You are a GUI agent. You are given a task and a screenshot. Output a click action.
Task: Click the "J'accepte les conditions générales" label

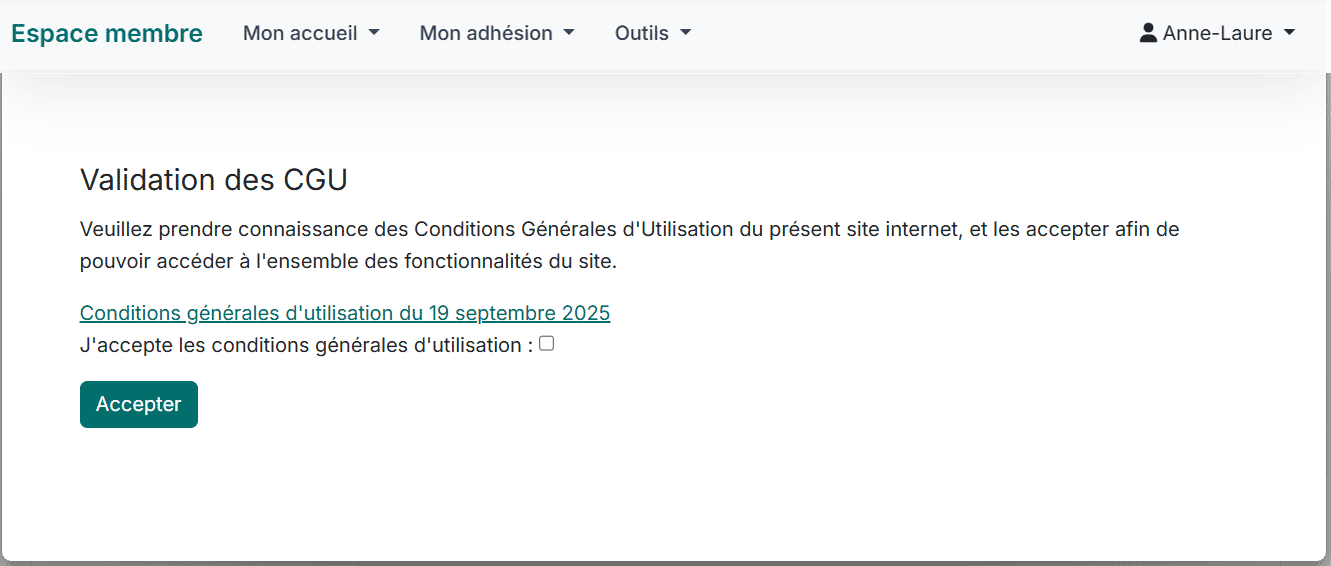(x=305, y=346)
